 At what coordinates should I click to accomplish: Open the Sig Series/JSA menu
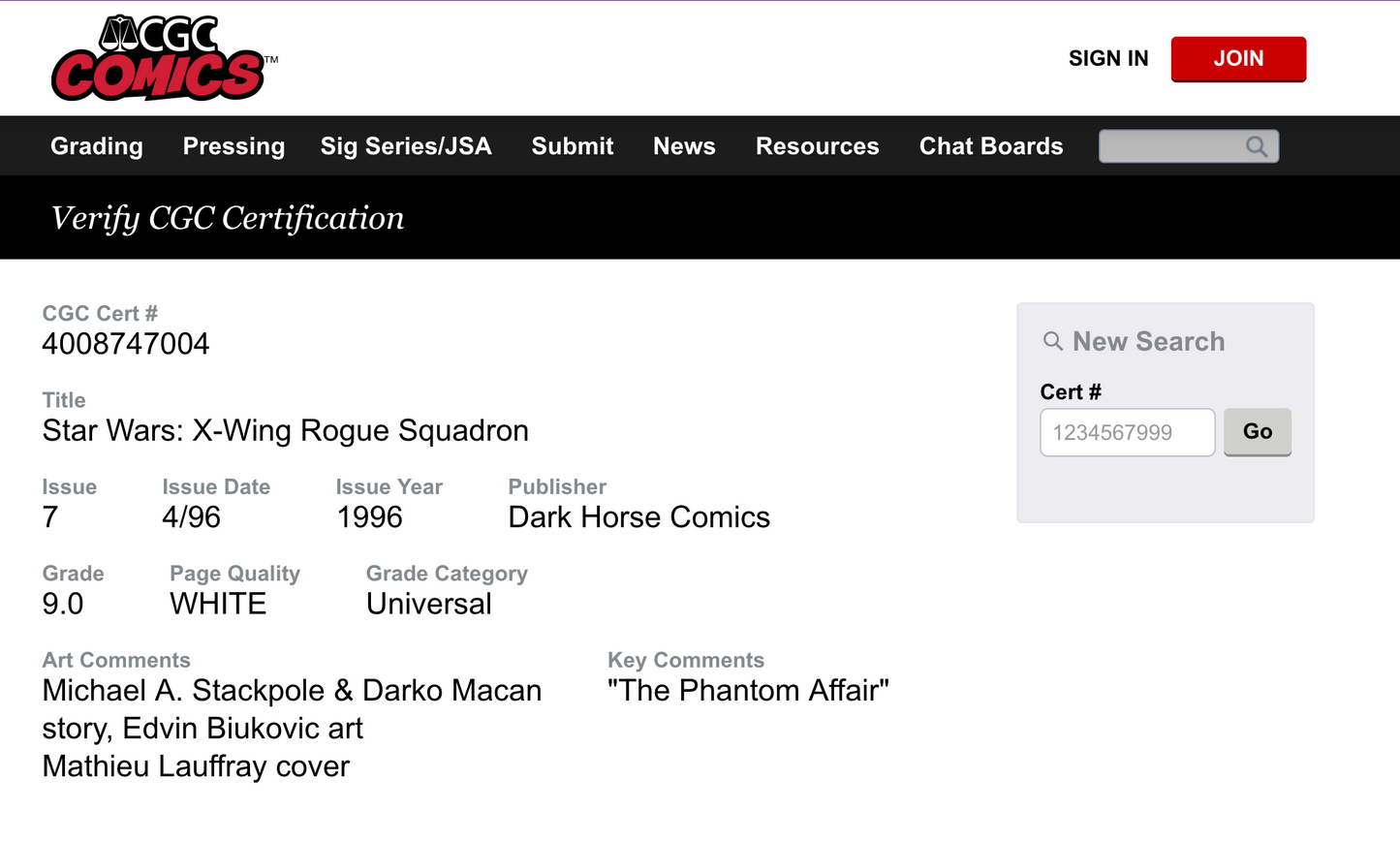pyautogui.click(x=406, y=145)
